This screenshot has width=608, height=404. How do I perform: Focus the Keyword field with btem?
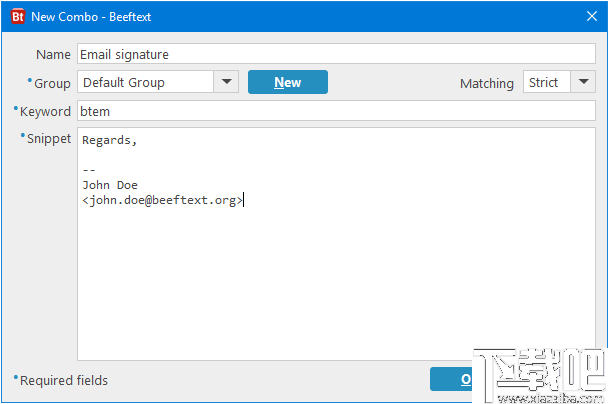(336, 111)
